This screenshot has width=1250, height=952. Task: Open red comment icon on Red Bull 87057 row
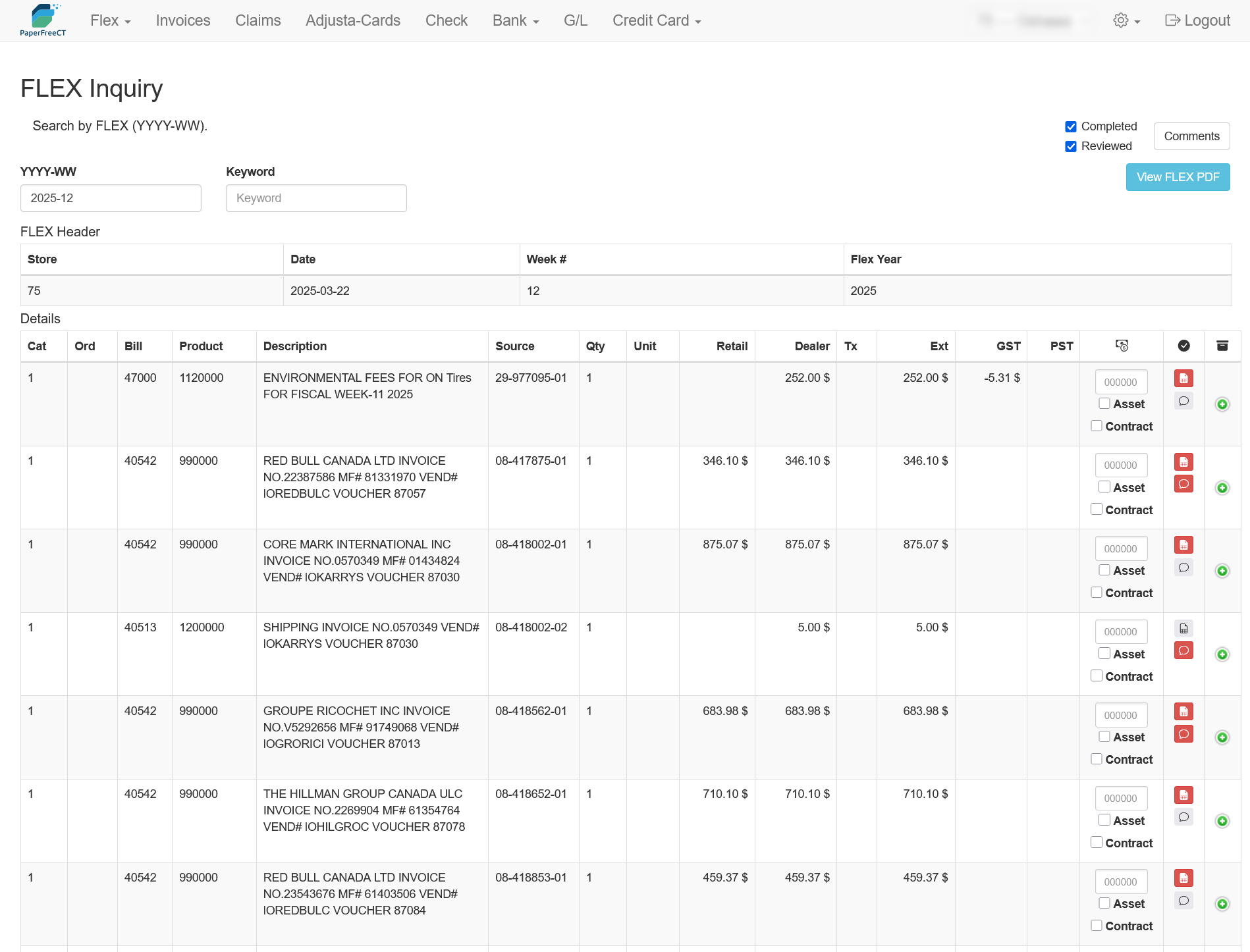pos(1183,484)
